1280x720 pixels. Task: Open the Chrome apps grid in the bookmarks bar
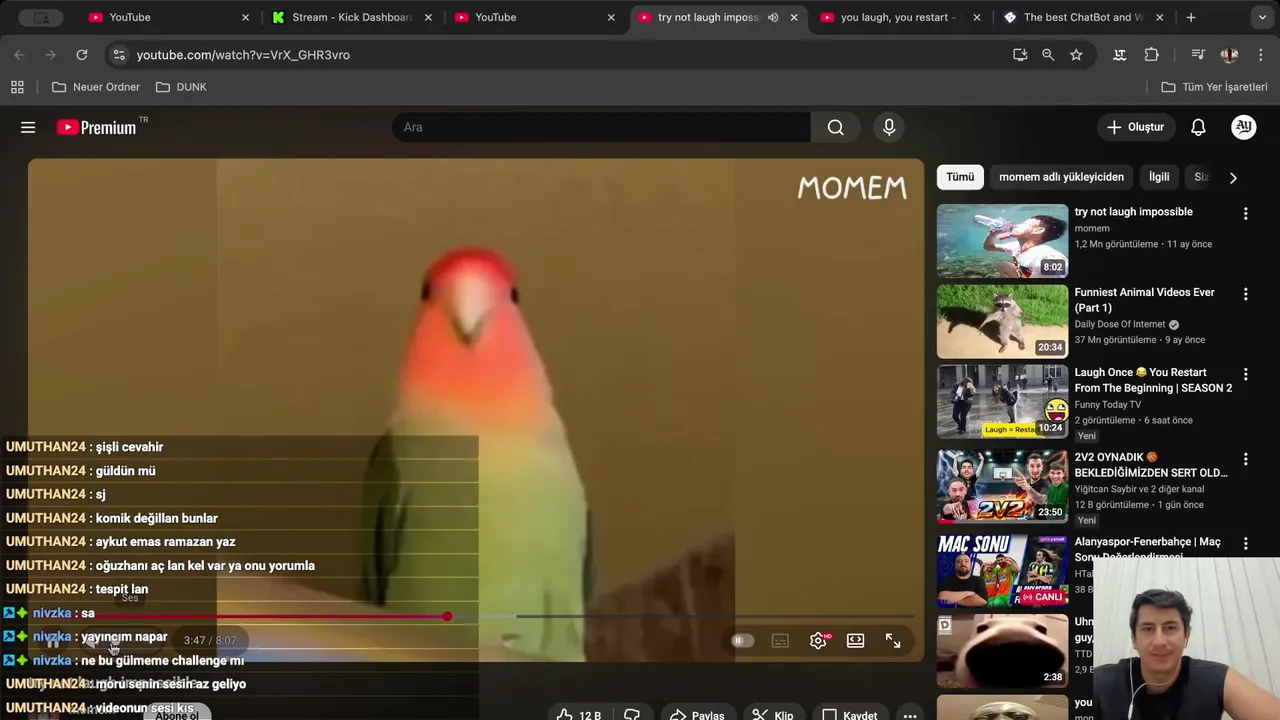[17, 87]
